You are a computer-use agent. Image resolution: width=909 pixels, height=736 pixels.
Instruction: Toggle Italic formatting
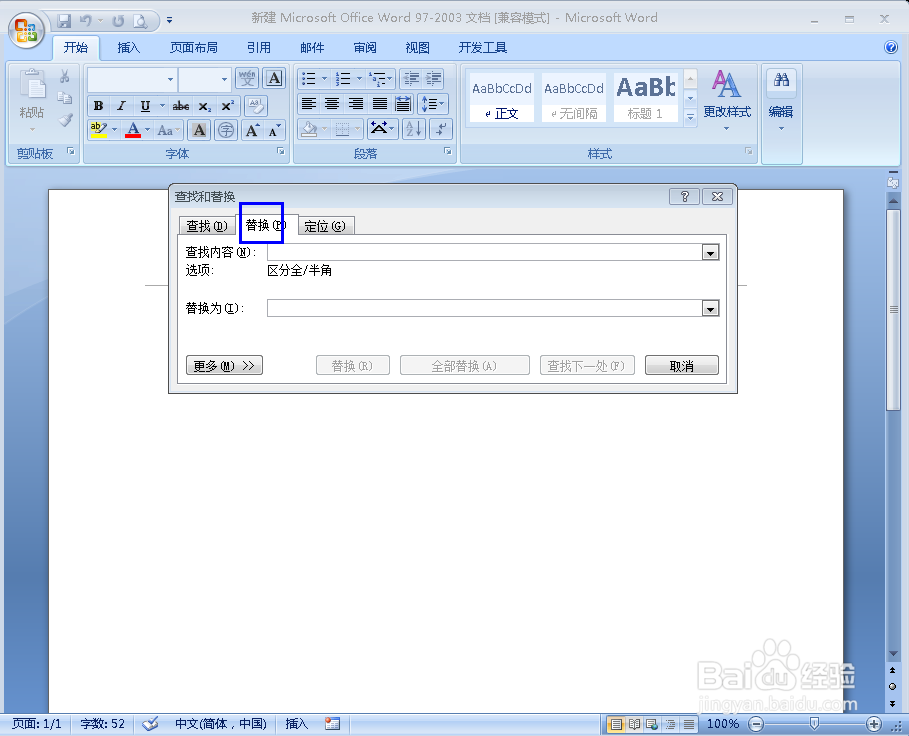pyautogui.click(x=121, y=105)
